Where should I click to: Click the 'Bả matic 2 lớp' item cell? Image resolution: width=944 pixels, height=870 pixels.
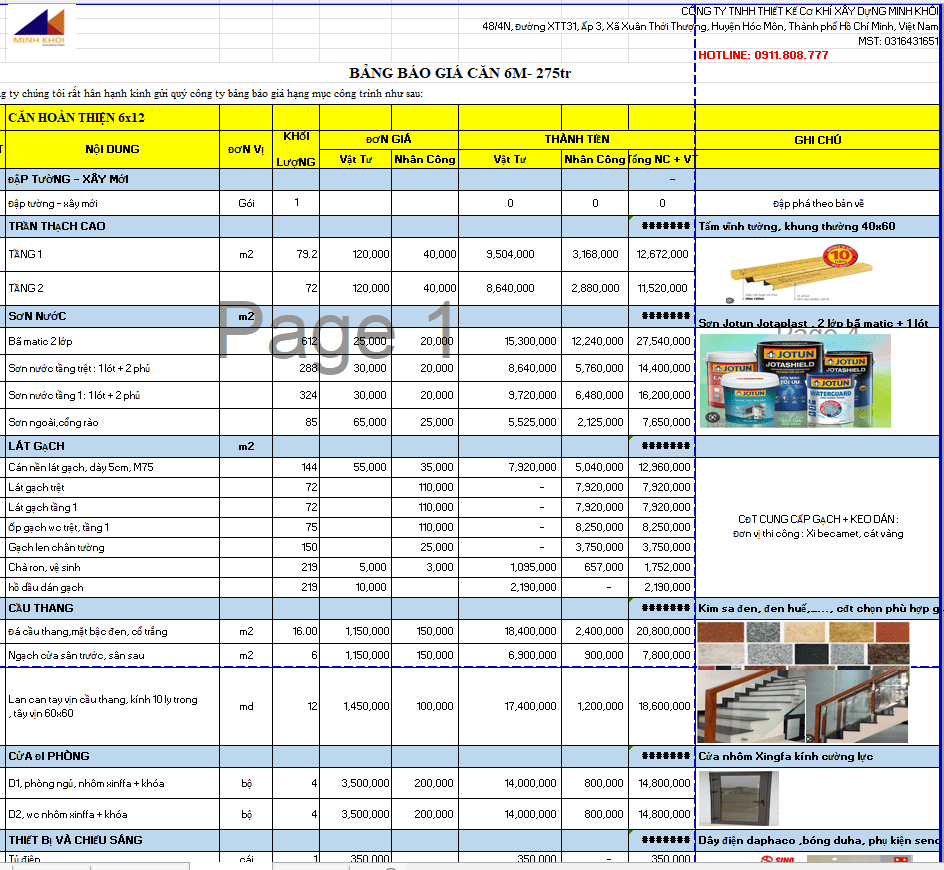point(113,341)
